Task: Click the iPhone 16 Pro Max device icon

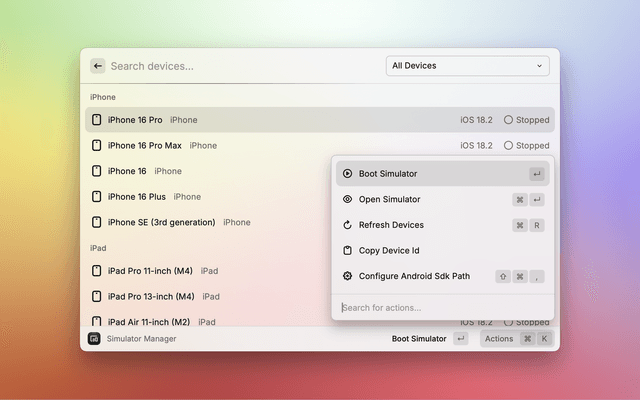Action: tap(97, 145)
